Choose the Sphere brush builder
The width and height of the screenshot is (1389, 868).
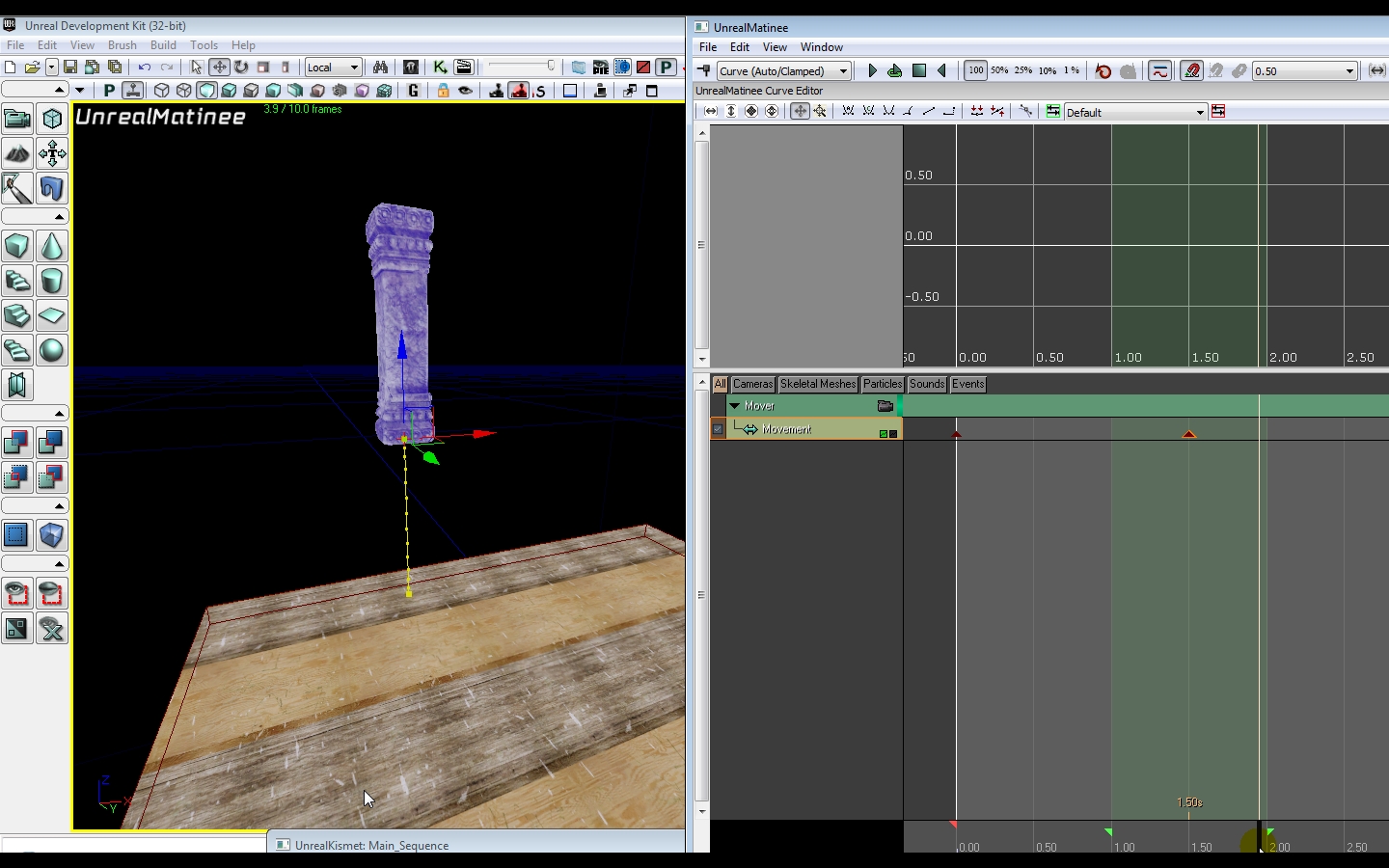52,350
